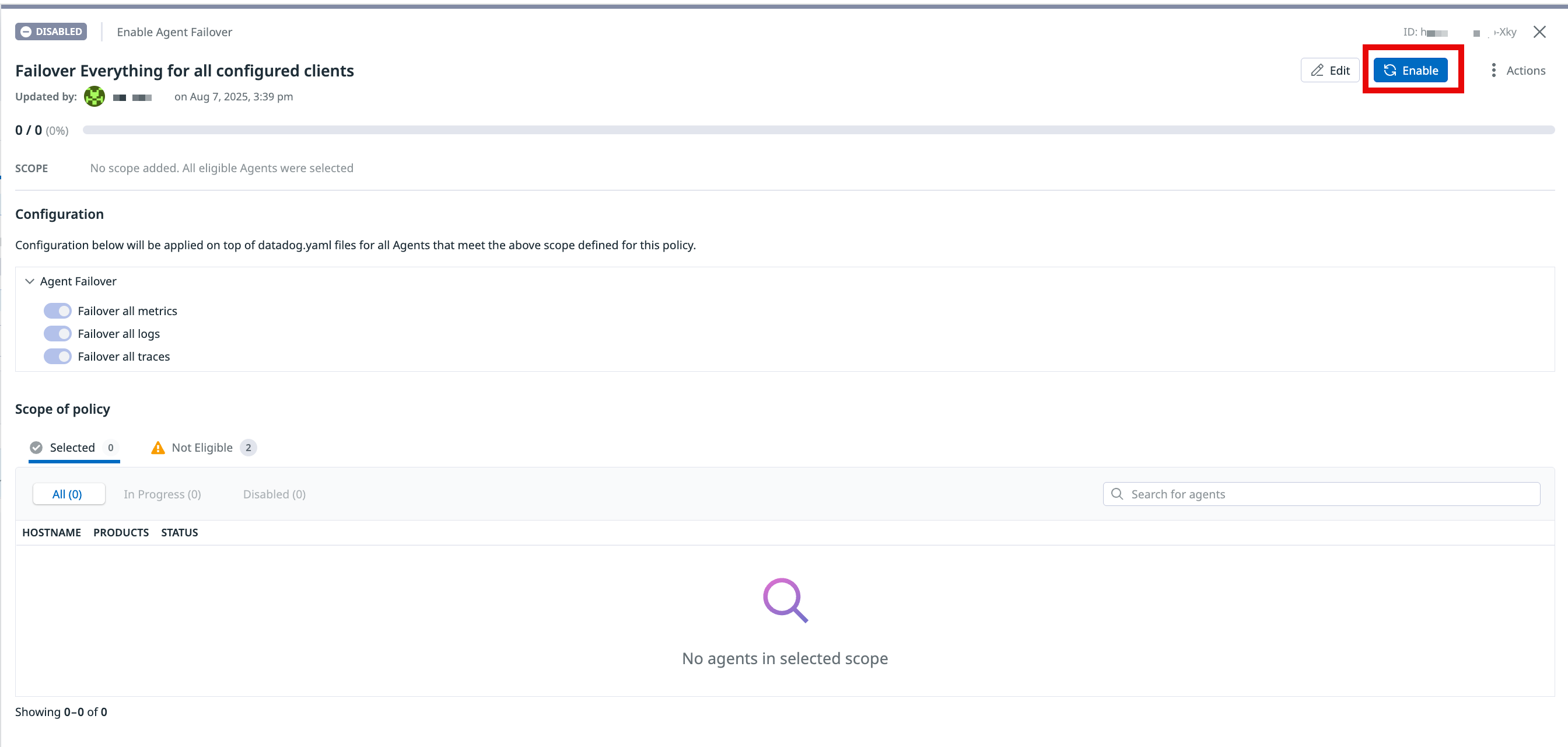Open the Actions menu
1568x747 pixels.
[x=1517, y=70]
